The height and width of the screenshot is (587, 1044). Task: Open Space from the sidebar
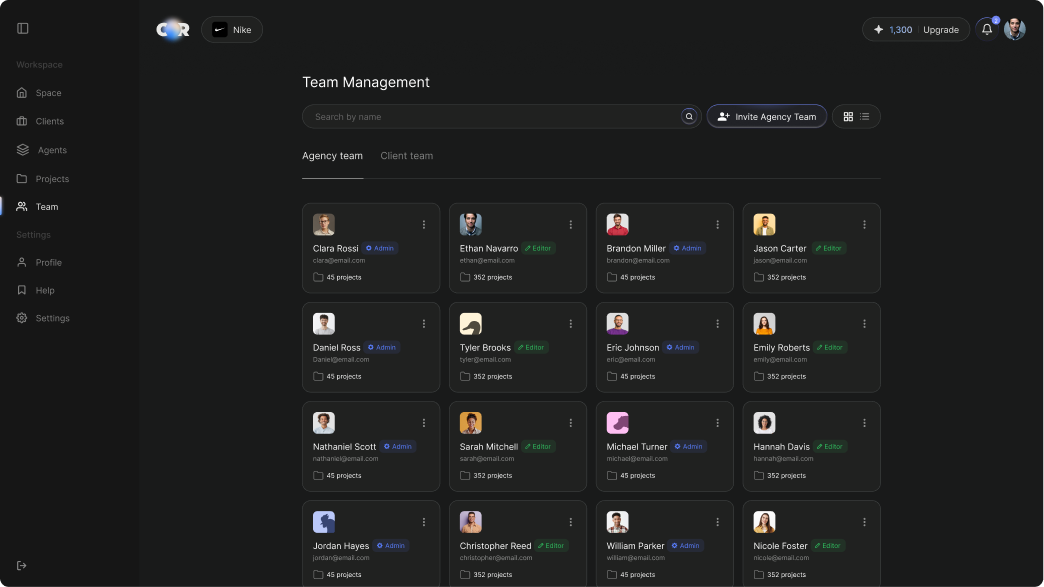[48, 93]
